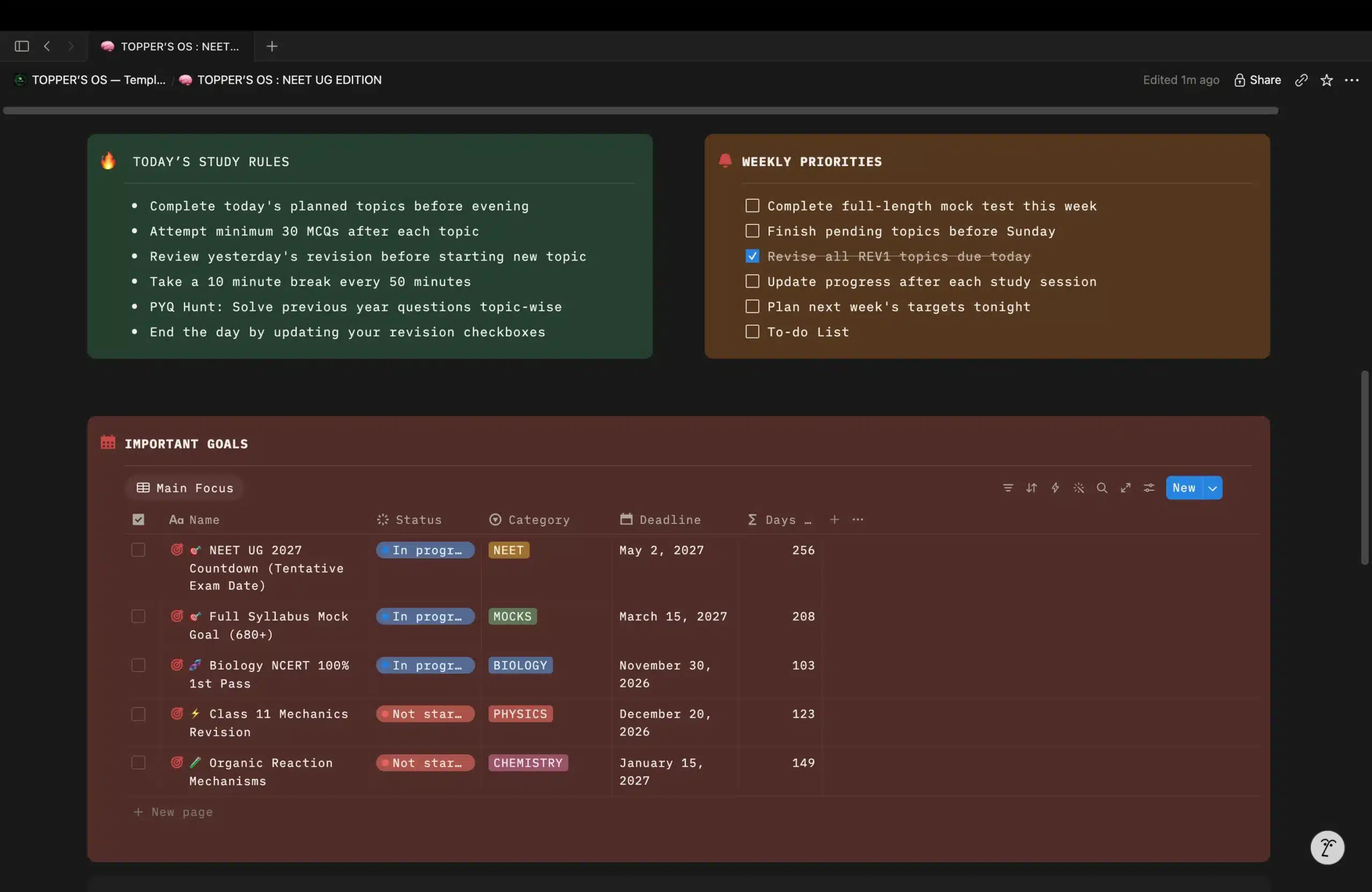The width and height of the screenshot is (1372, 892).
Task: Open the filter icon in Important Goals
Action: (1008, 488)
